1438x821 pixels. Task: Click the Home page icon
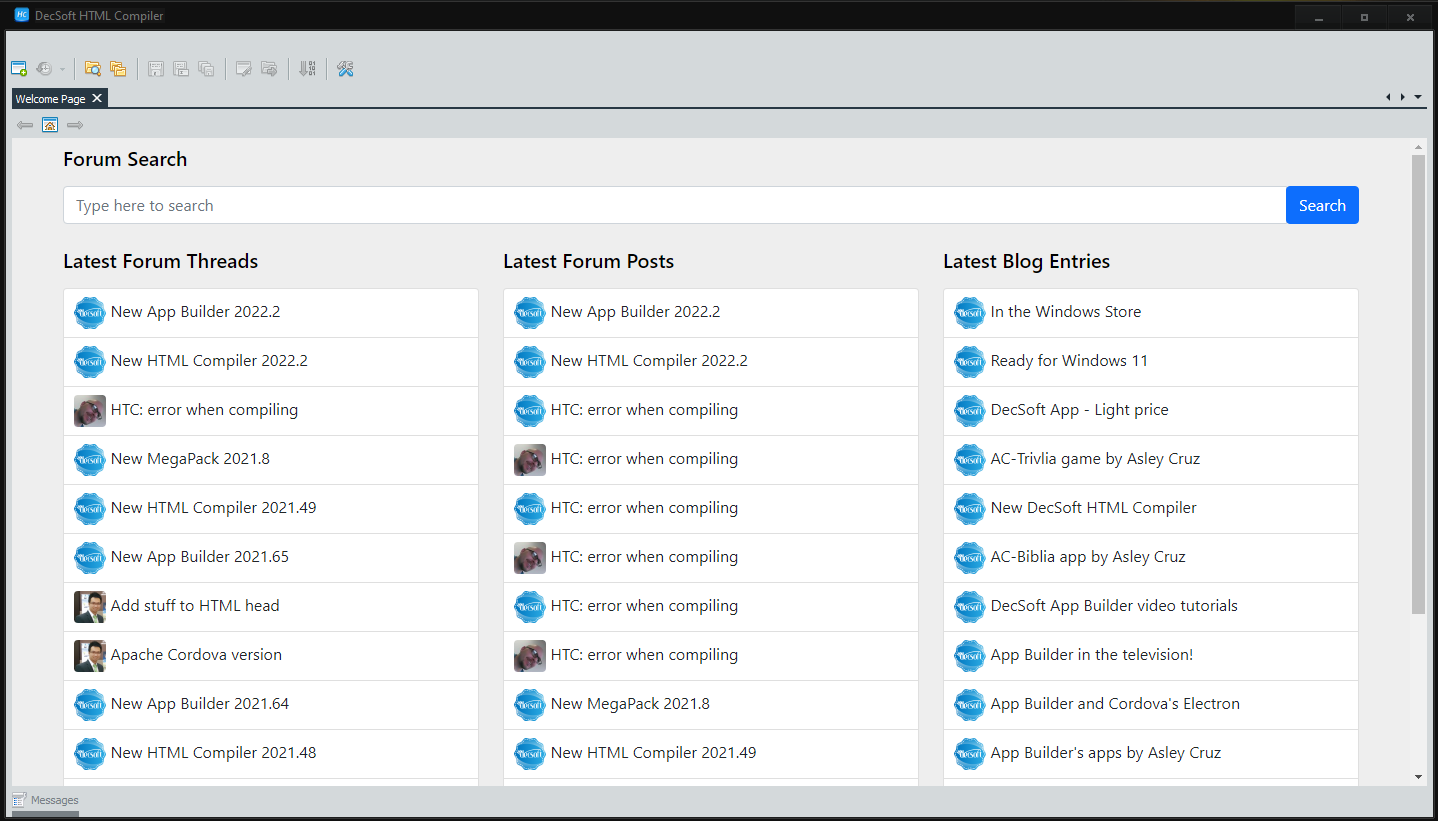pos(50,125)
